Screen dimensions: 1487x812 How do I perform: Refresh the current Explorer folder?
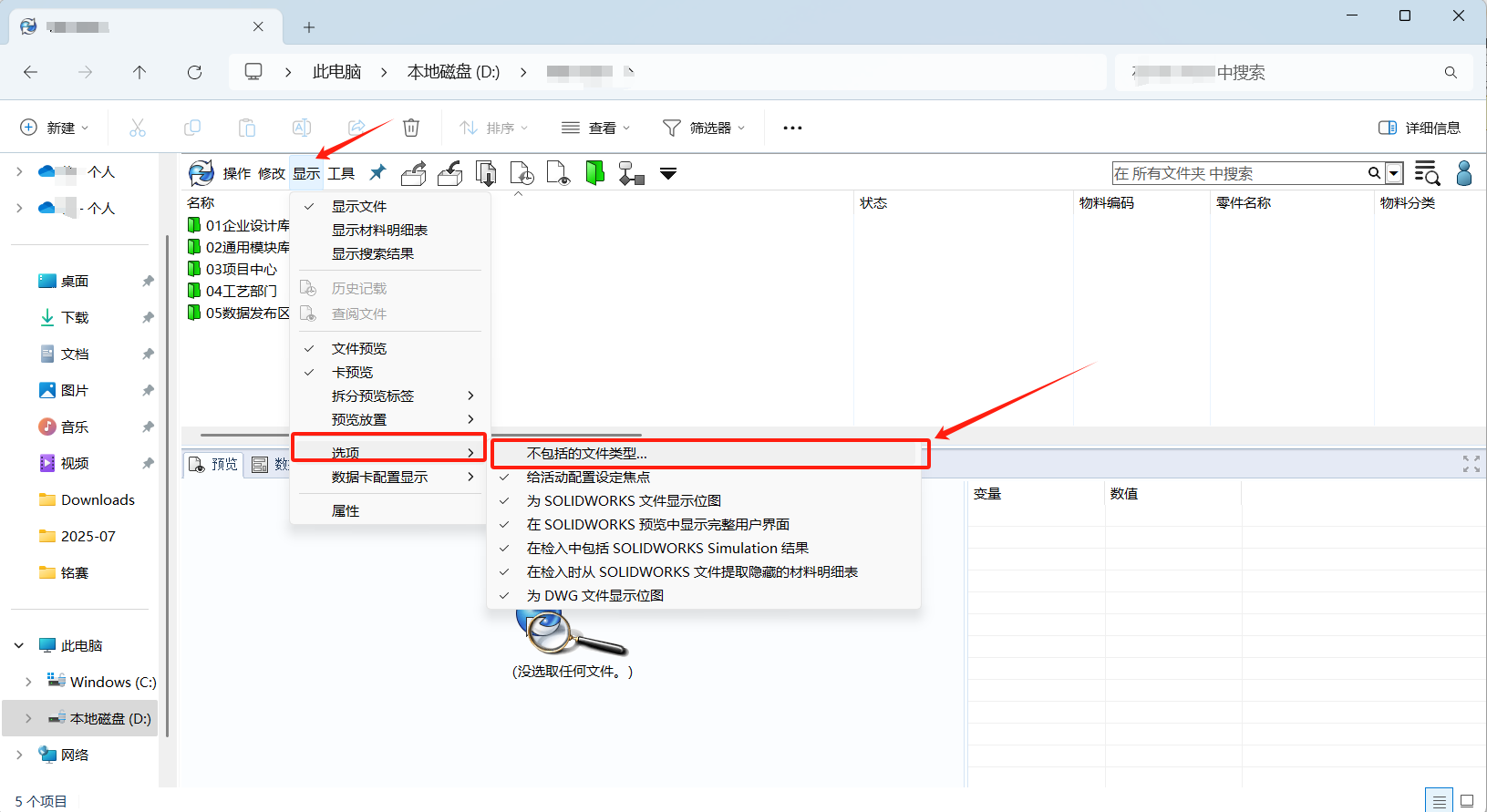coord(194,72)
